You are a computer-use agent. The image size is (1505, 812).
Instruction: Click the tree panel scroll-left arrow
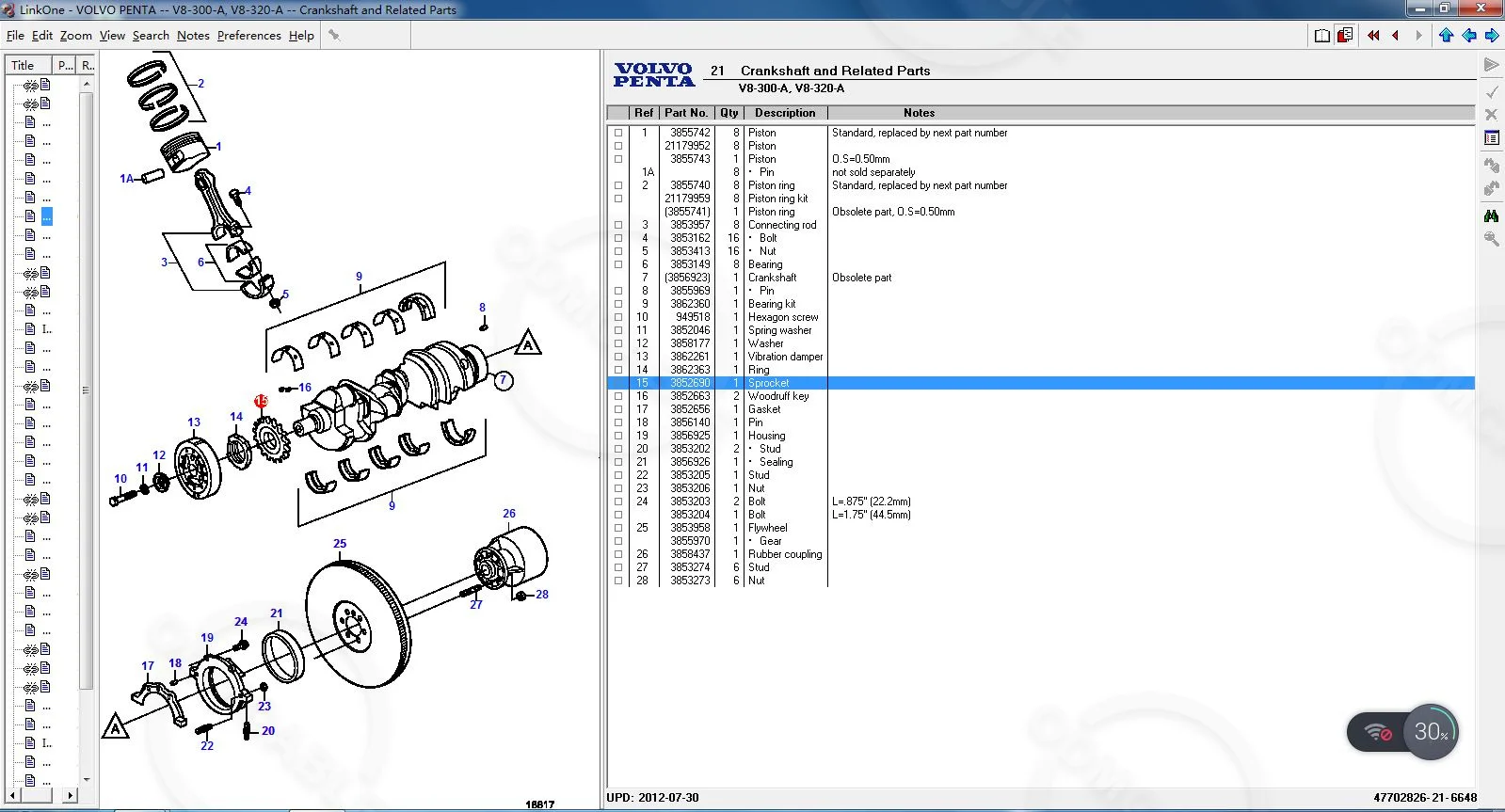pyautogui.click(x=14, y=795)
